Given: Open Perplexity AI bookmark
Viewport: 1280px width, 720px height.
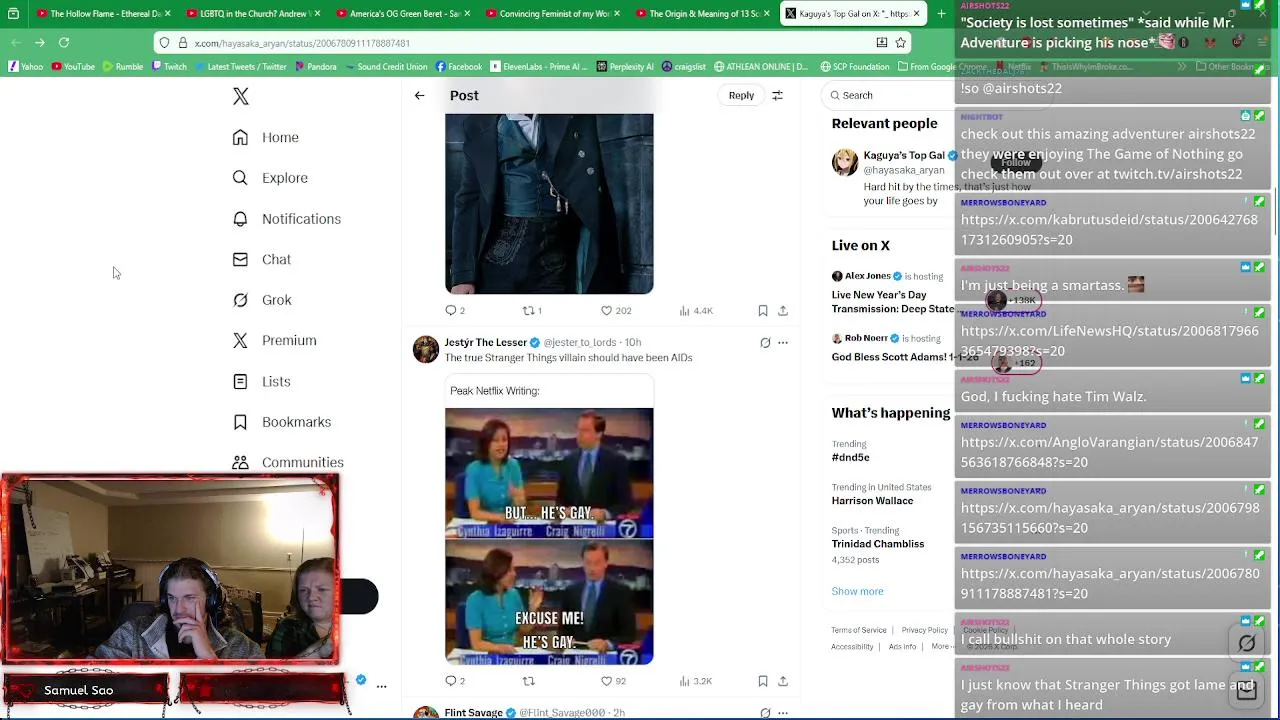Looking at the screenshot, I should click(x=625, y=67).
